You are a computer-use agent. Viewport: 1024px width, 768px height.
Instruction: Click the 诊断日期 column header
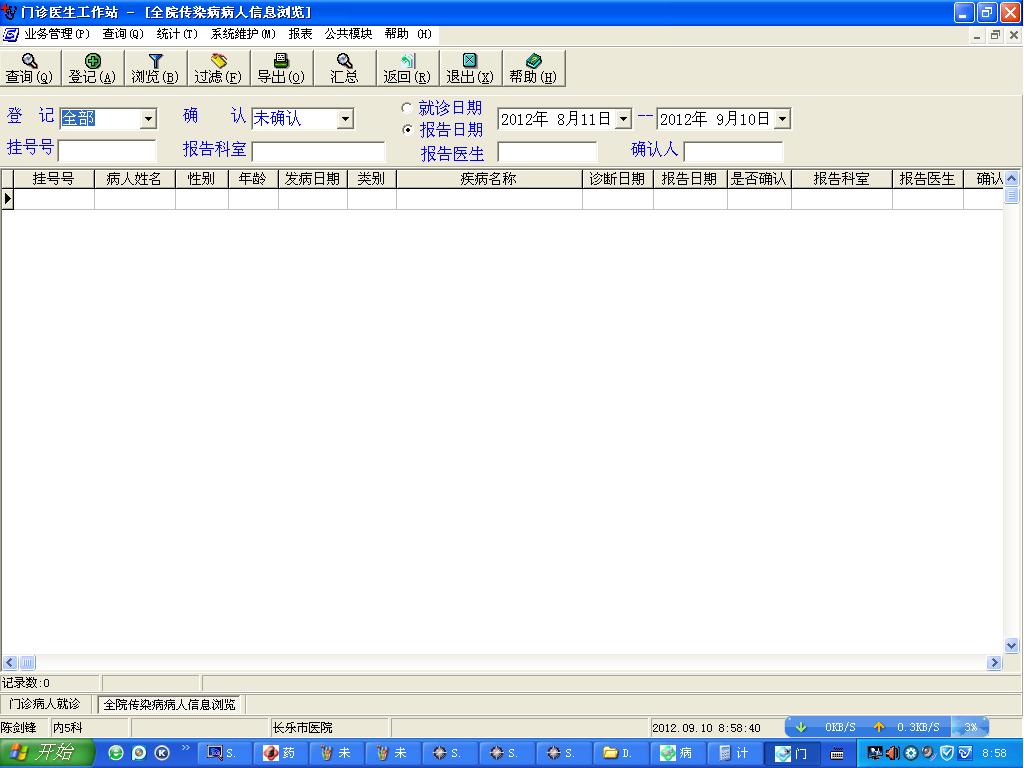pyautogui.click(x=618, y=179)
